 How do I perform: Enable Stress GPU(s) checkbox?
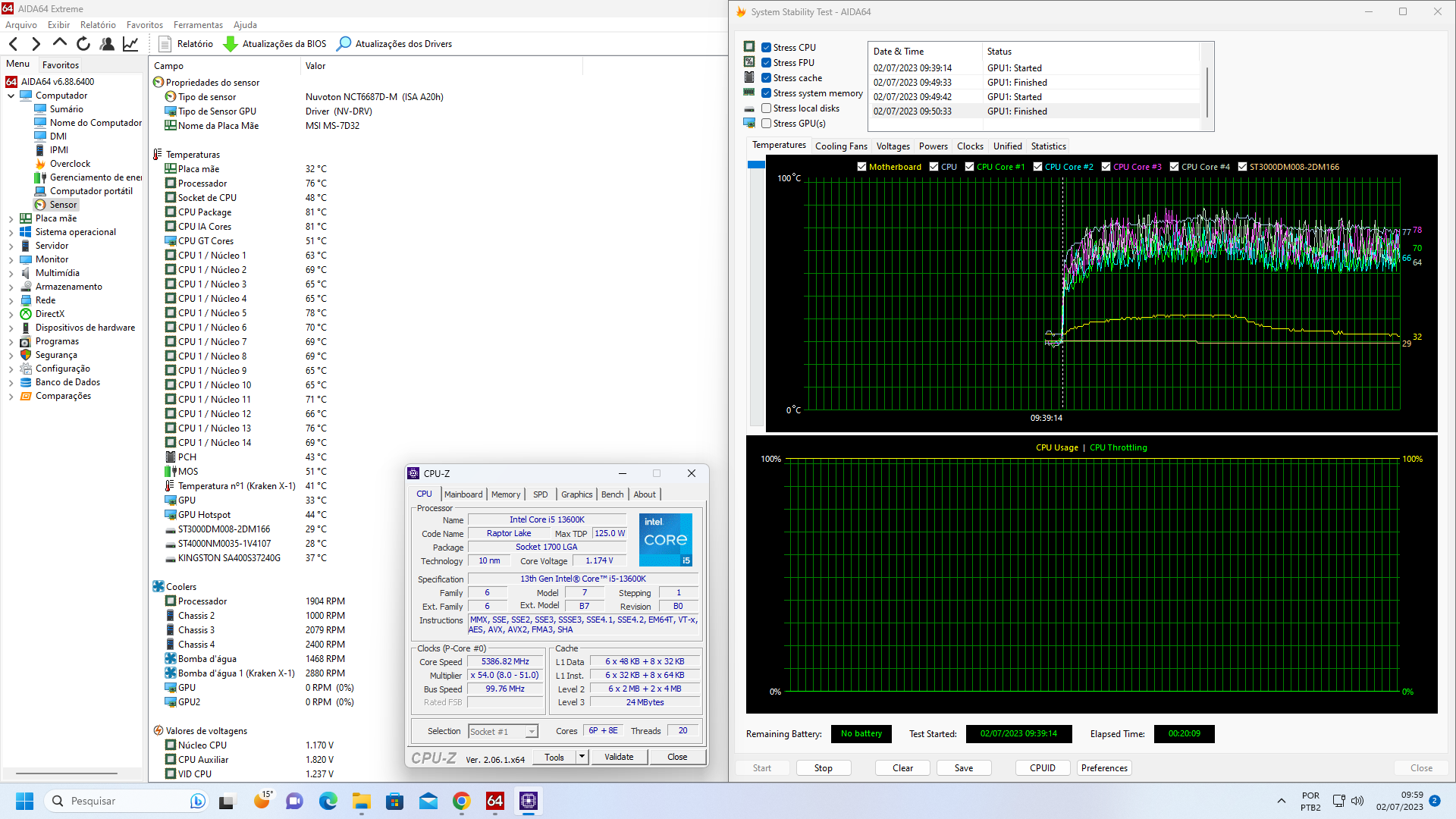tap(766, 124)
